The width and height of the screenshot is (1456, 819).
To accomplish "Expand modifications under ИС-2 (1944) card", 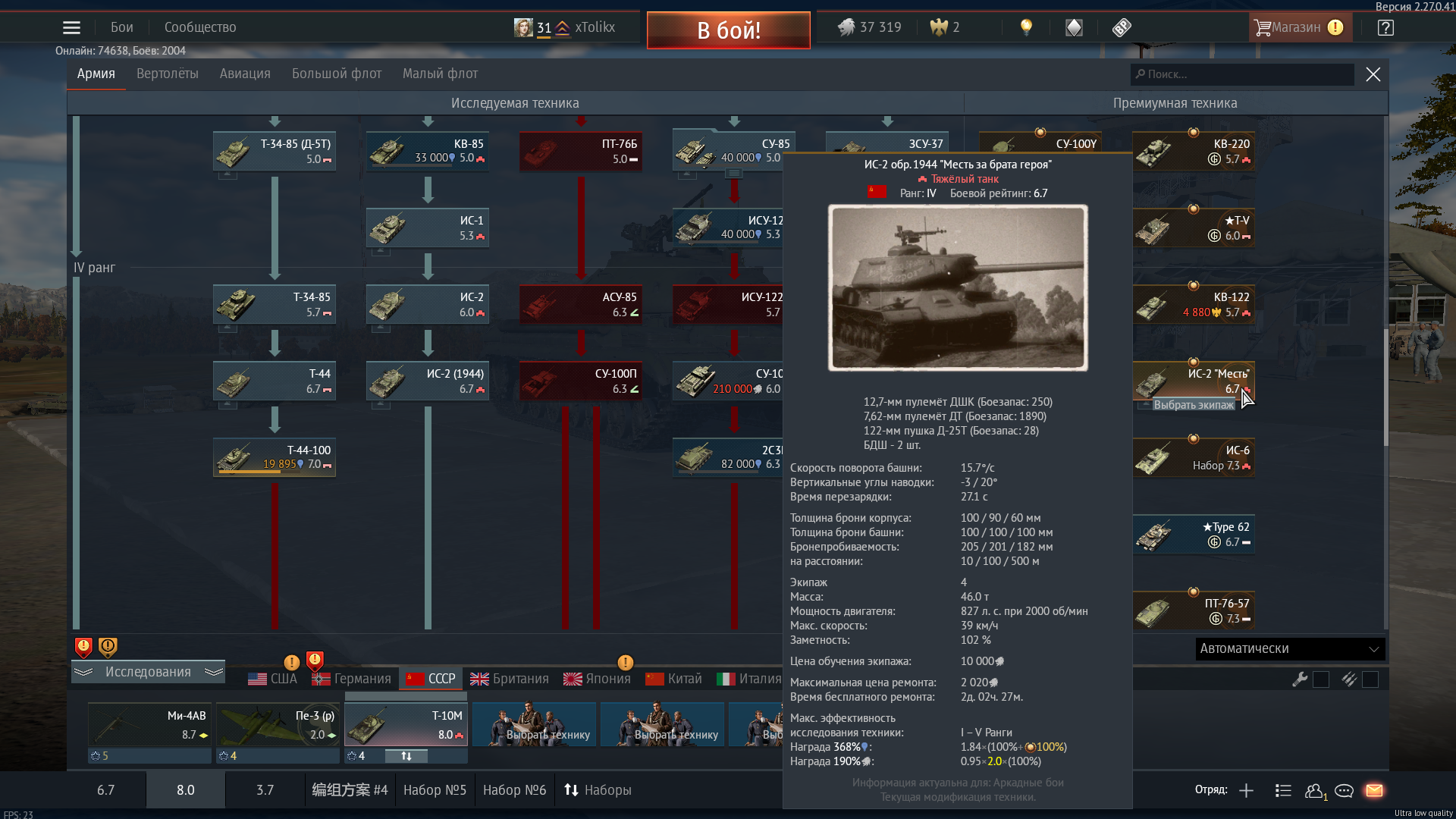I will click(381, 405).
